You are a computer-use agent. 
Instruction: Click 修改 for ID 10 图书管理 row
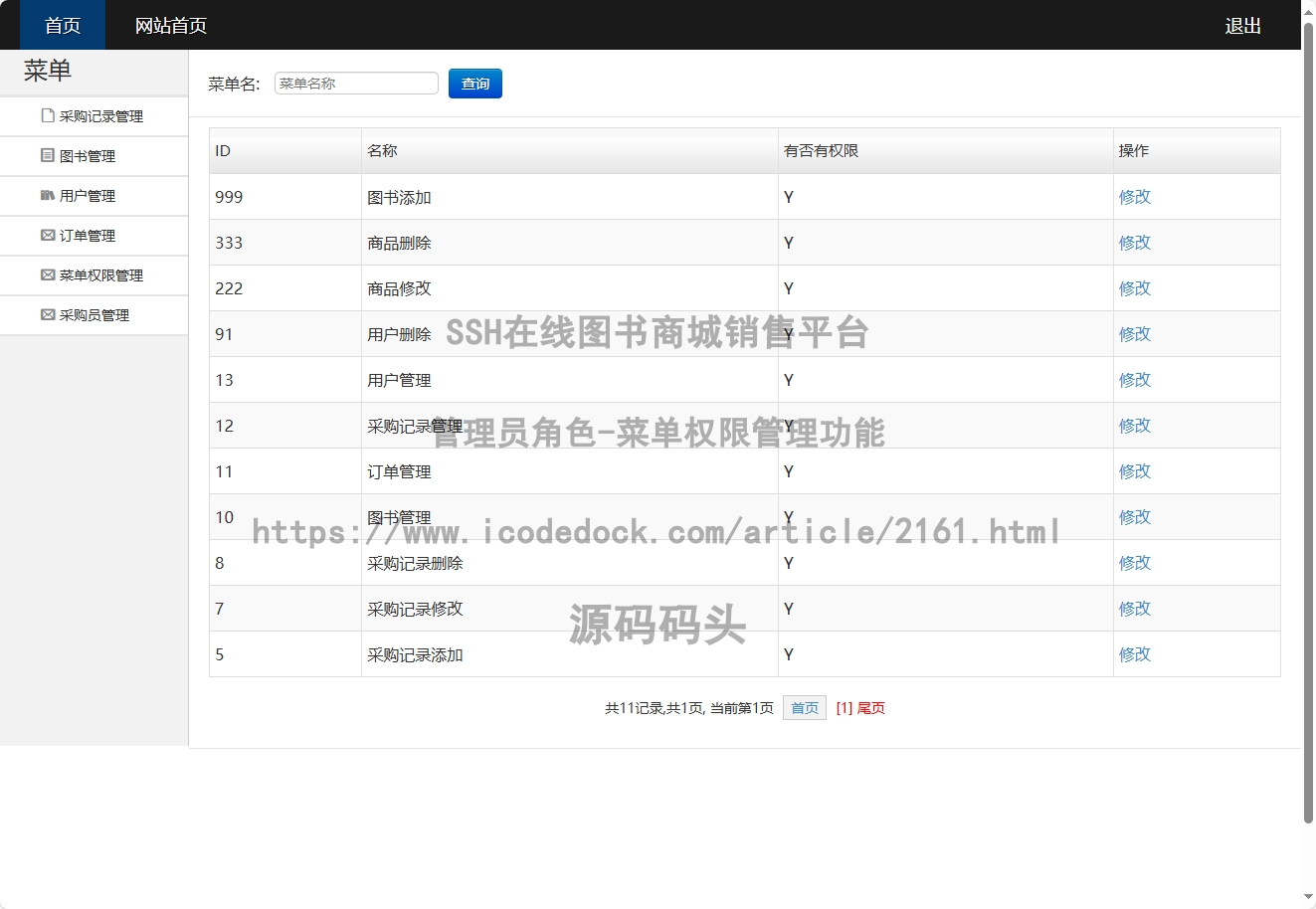coord(1135,517)
